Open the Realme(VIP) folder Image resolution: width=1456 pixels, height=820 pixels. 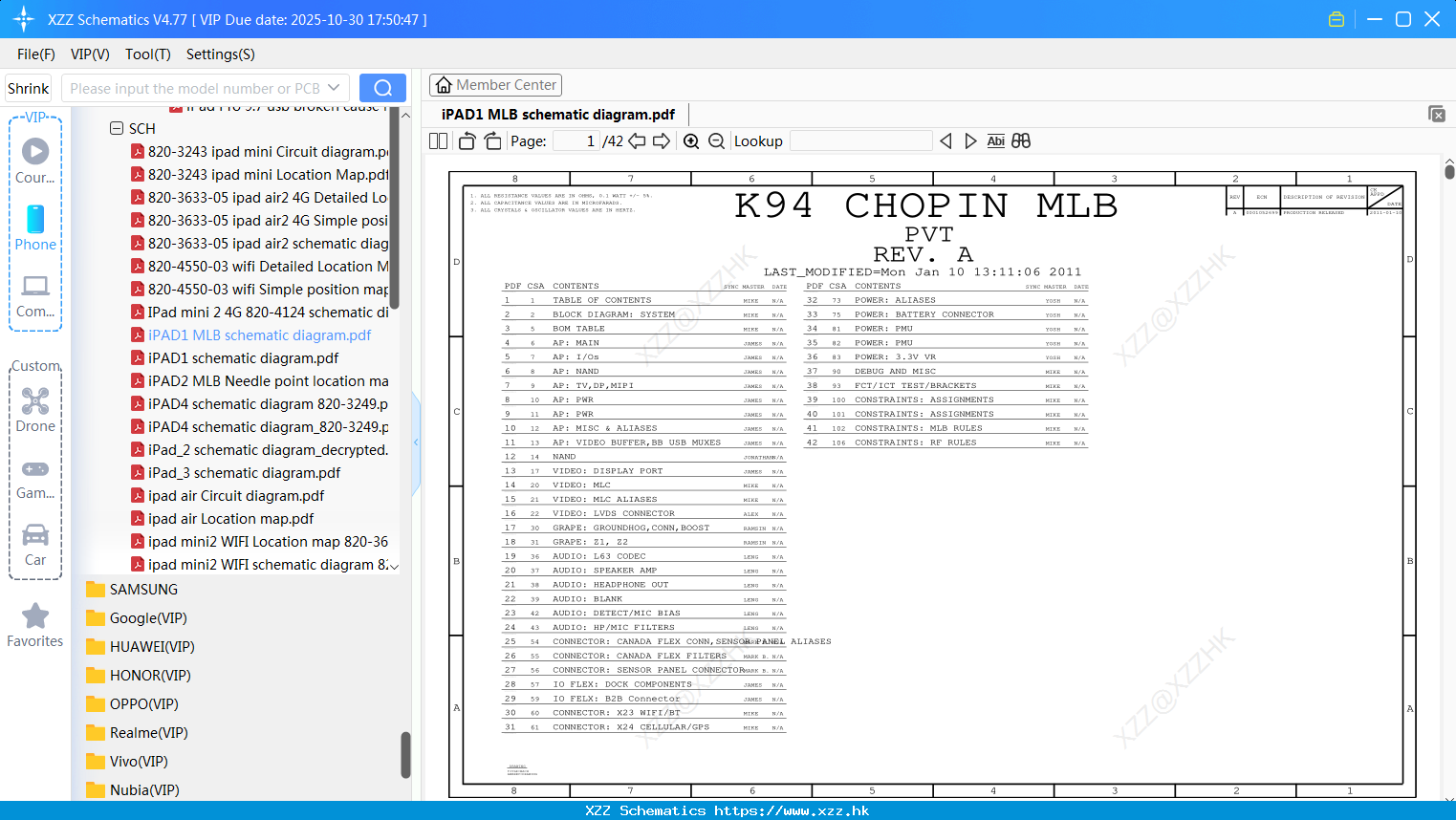[137, 732]
